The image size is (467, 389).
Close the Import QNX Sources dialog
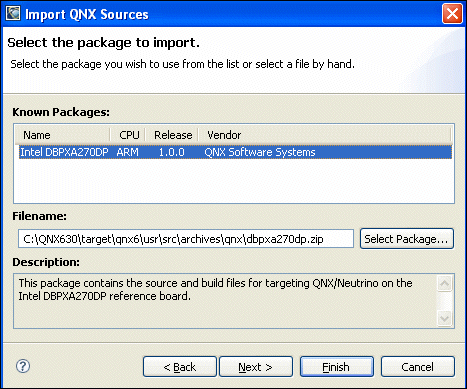tap(452, 14)
